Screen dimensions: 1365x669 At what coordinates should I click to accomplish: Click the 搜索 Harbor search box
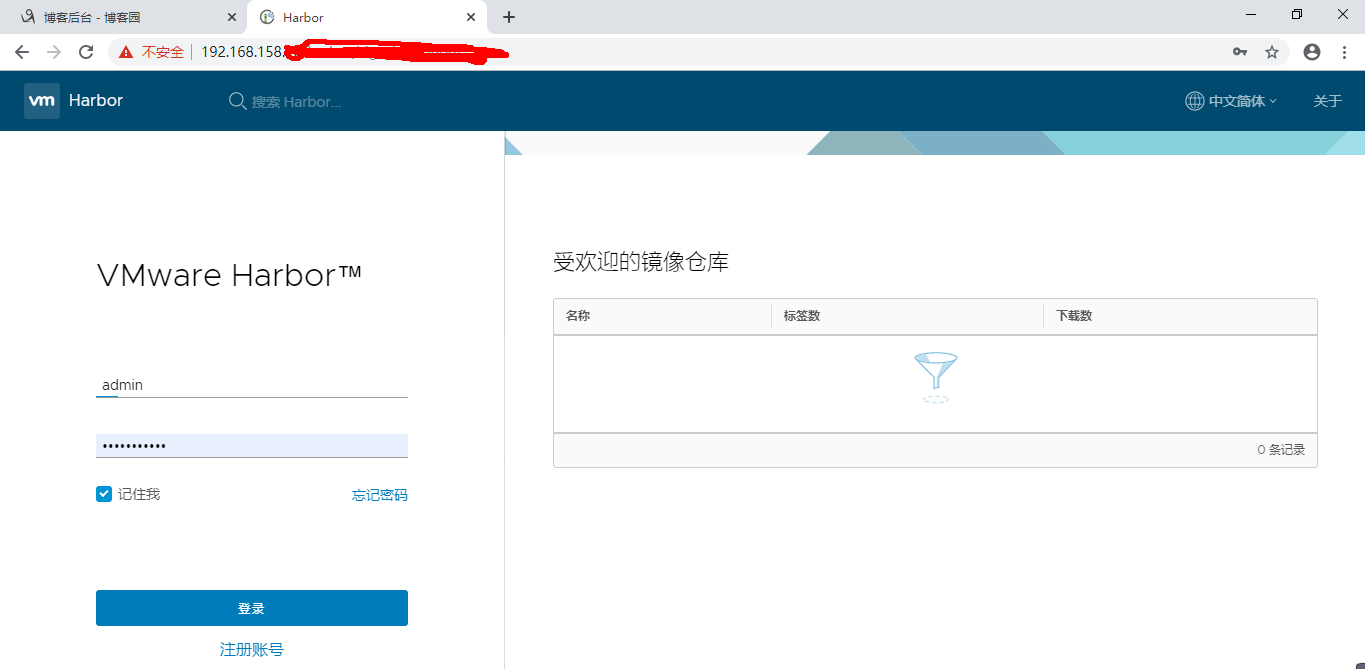[296, 102]
